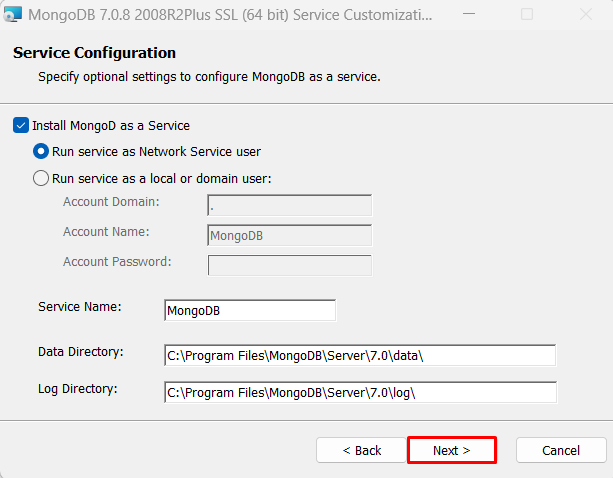Screen dimensions: 613x478
Task: Click the Account Name text field
Action: pyautogui.click(x=289, y=235)
